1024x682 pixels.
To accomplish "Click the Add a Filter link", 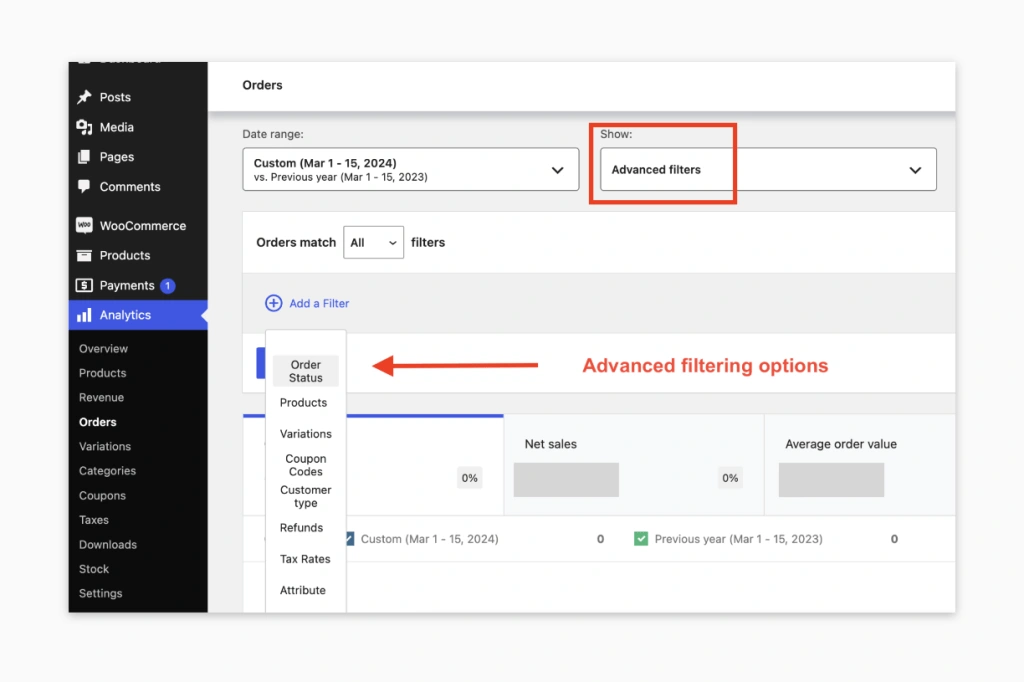I will 318,302.
